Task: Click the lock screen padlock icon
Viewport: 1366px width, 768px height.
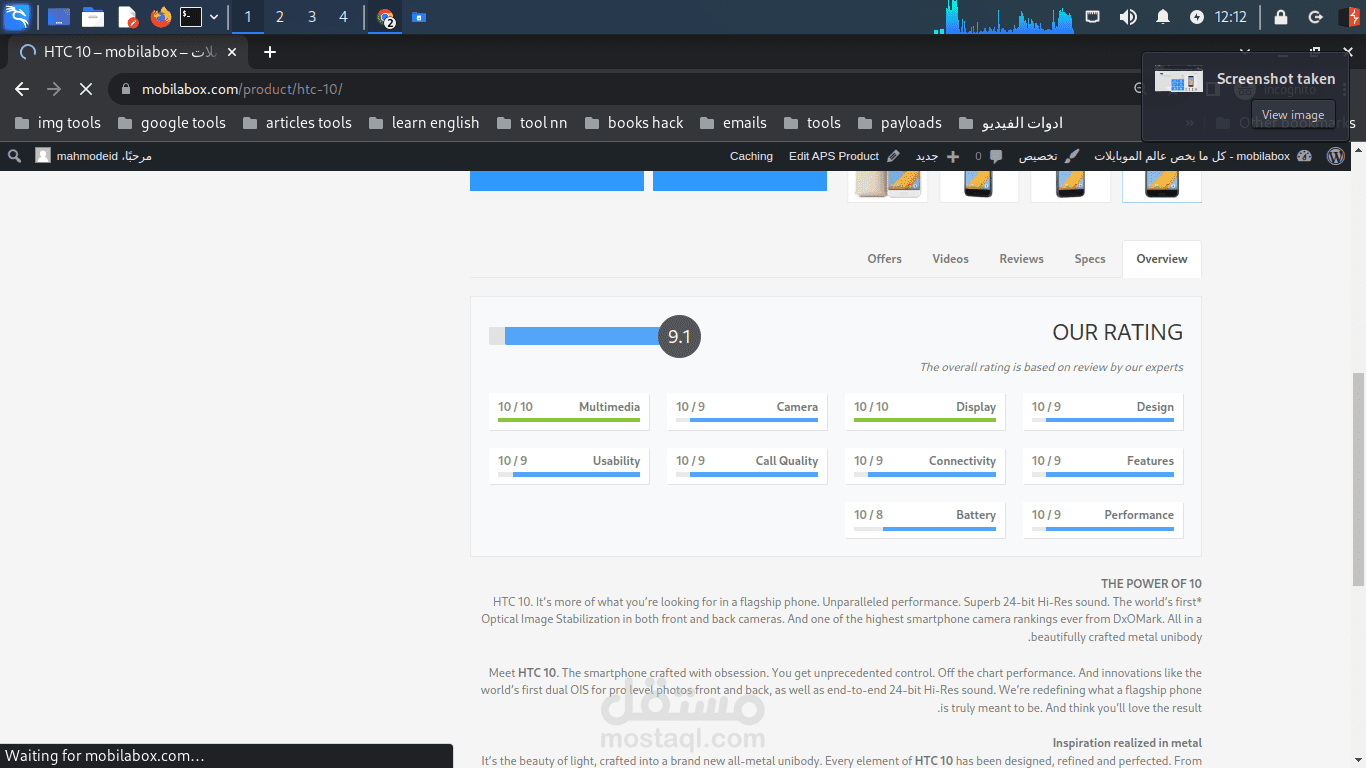Action: [x=1281, y=17]
